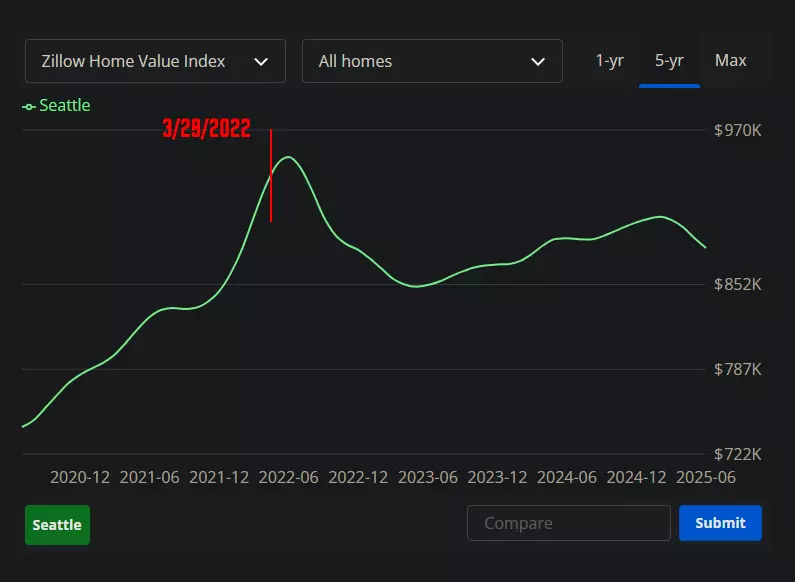Click the red vertical marker line

pos(271,175)
